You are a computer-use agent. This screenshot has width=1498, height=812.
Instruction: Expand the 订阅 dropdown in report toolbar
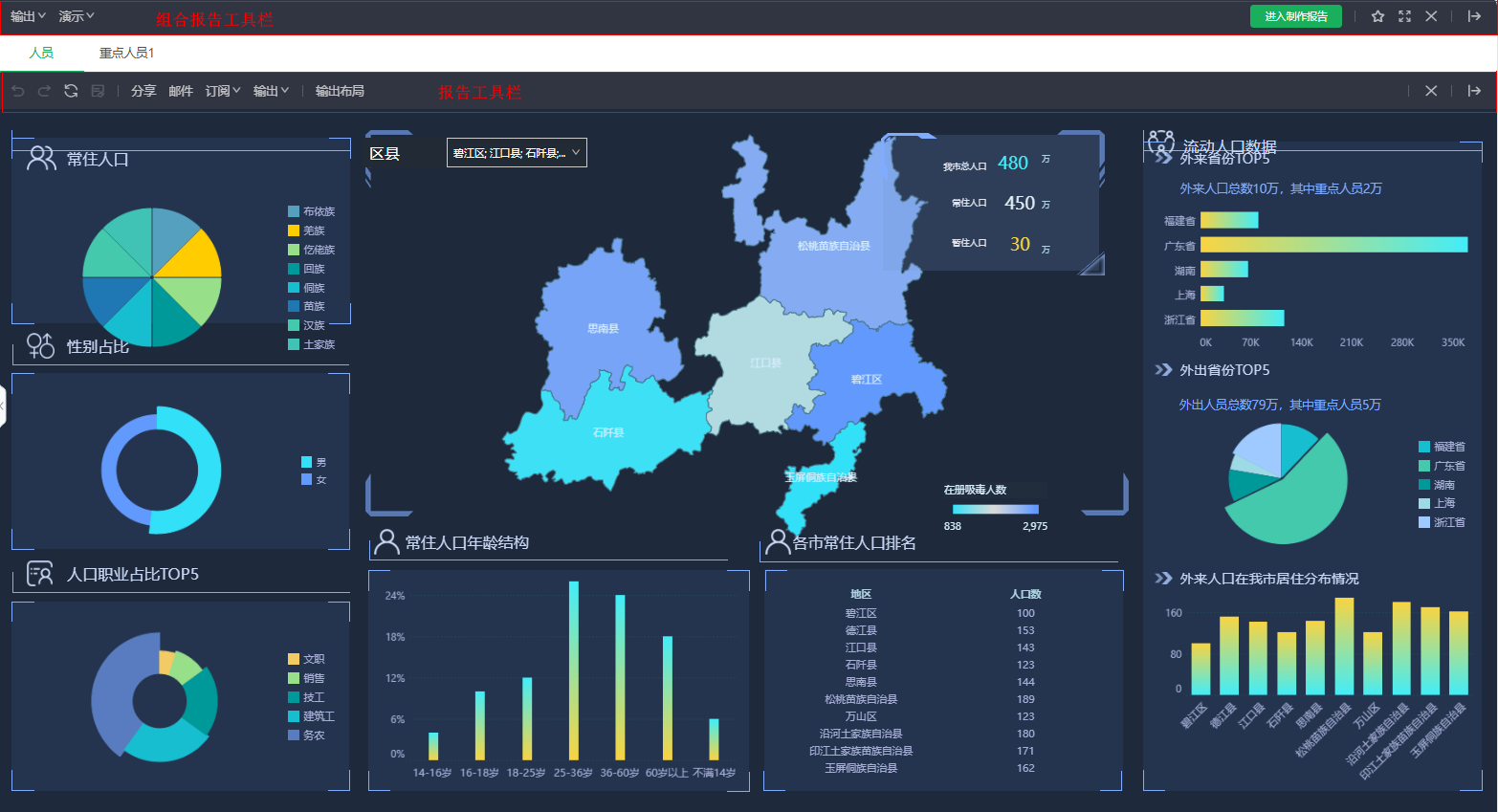(223, 91)
